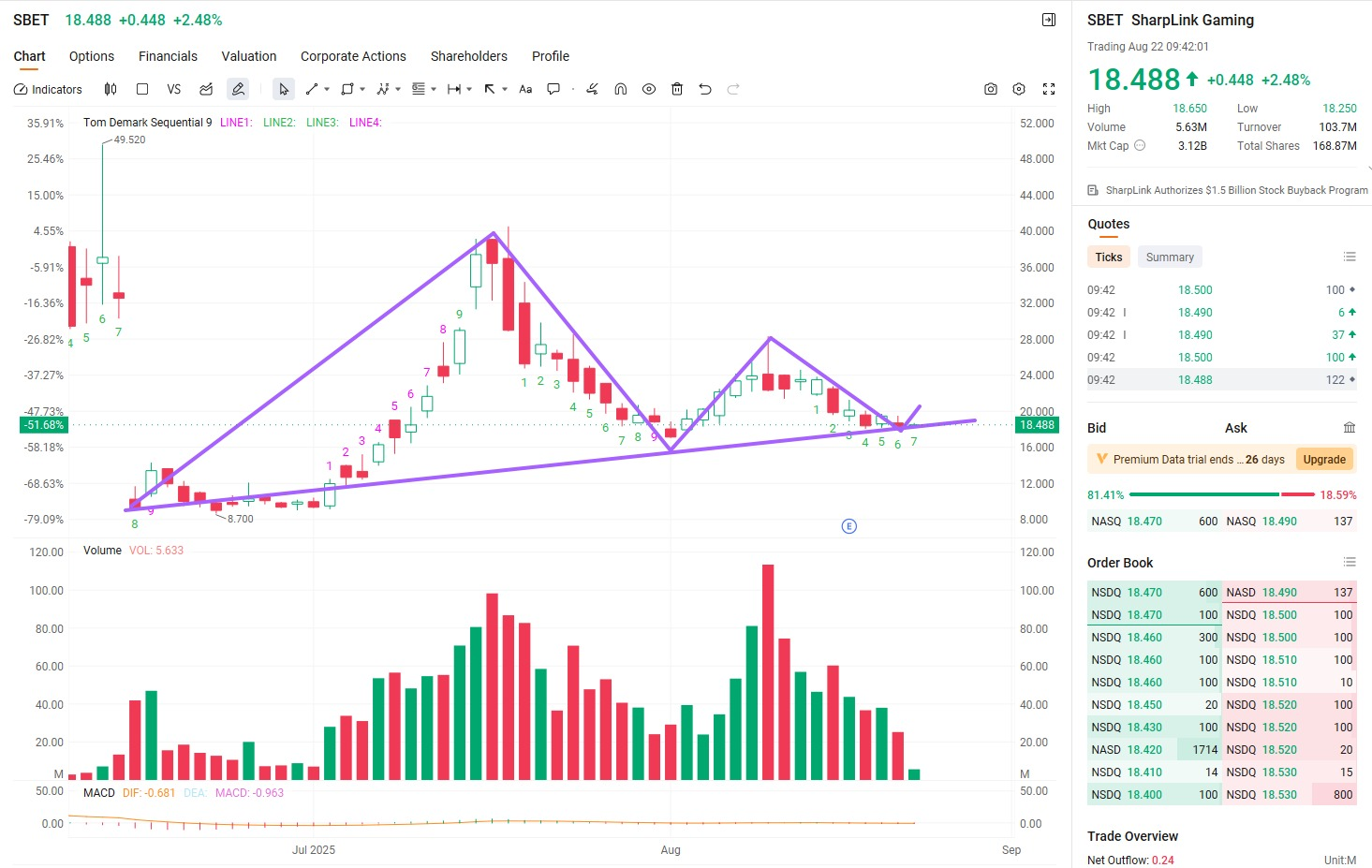
Task: Select the brush eraser tool
Action: [x=592, y=90]
